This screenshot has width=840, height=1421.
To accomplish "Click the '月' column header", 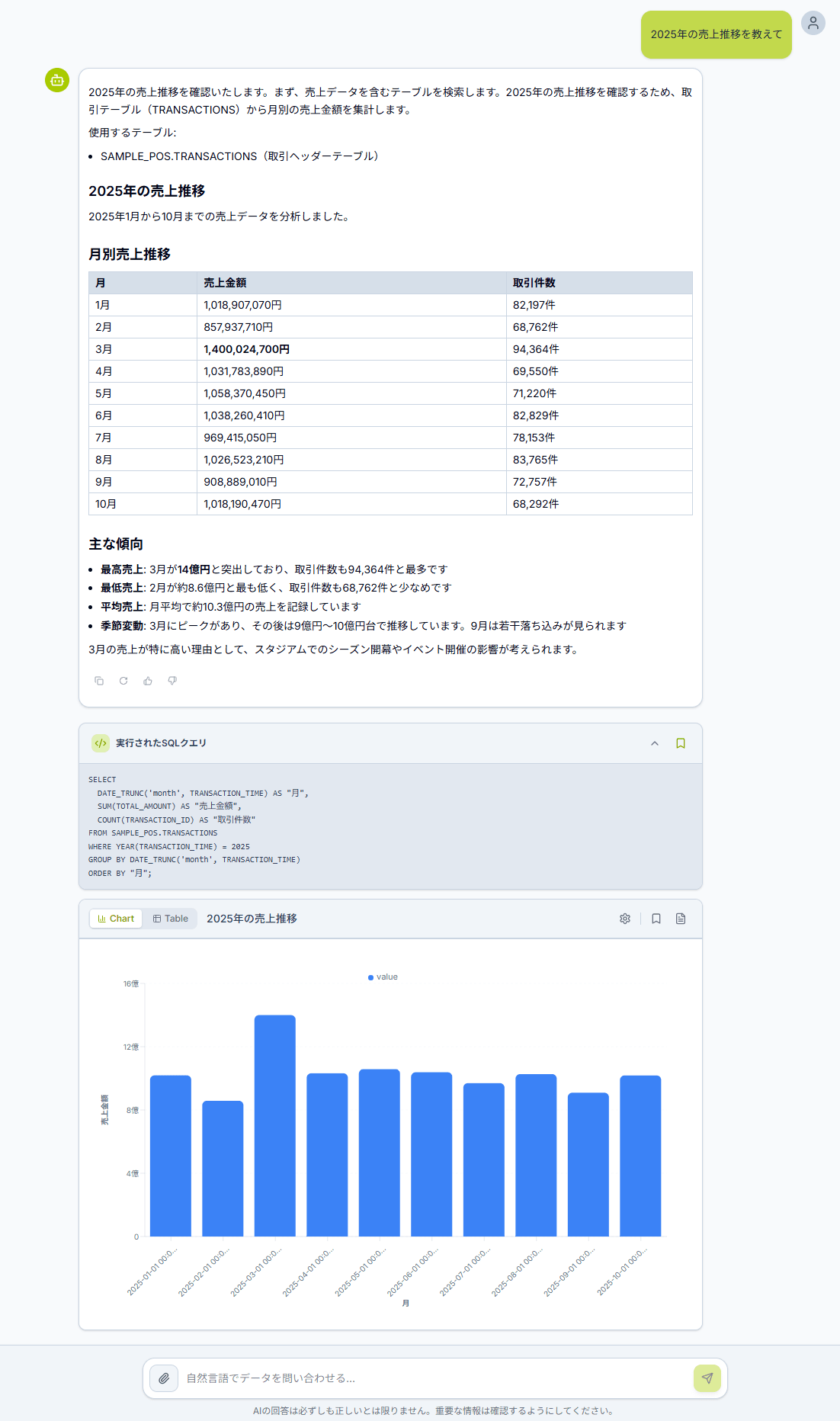I will coord(143,283).
